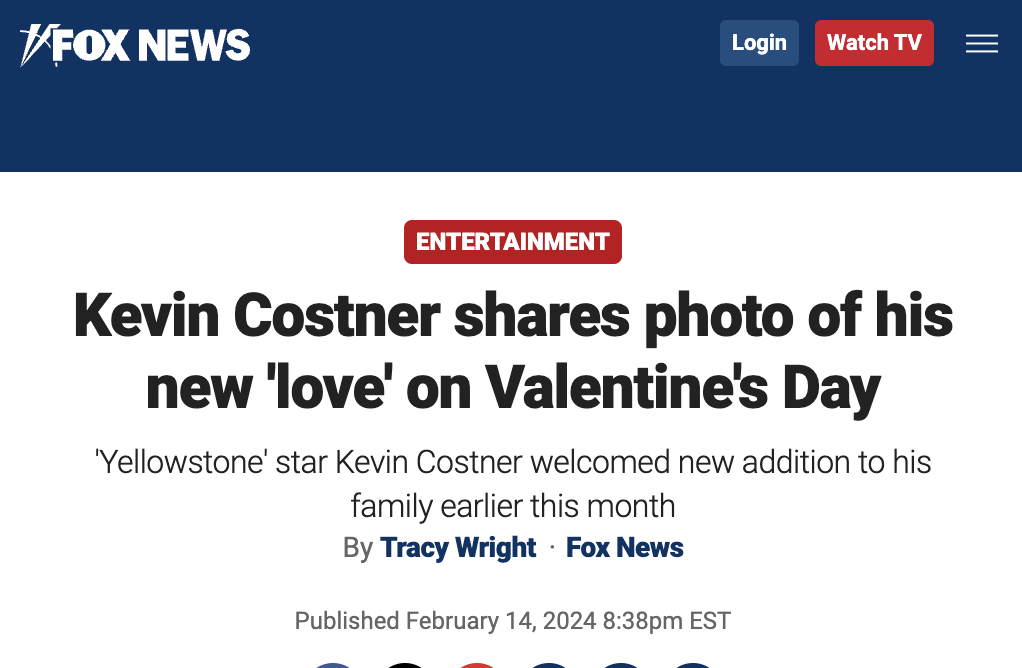
Task: Click the Kevin Costner article headline
Action: 512,350
